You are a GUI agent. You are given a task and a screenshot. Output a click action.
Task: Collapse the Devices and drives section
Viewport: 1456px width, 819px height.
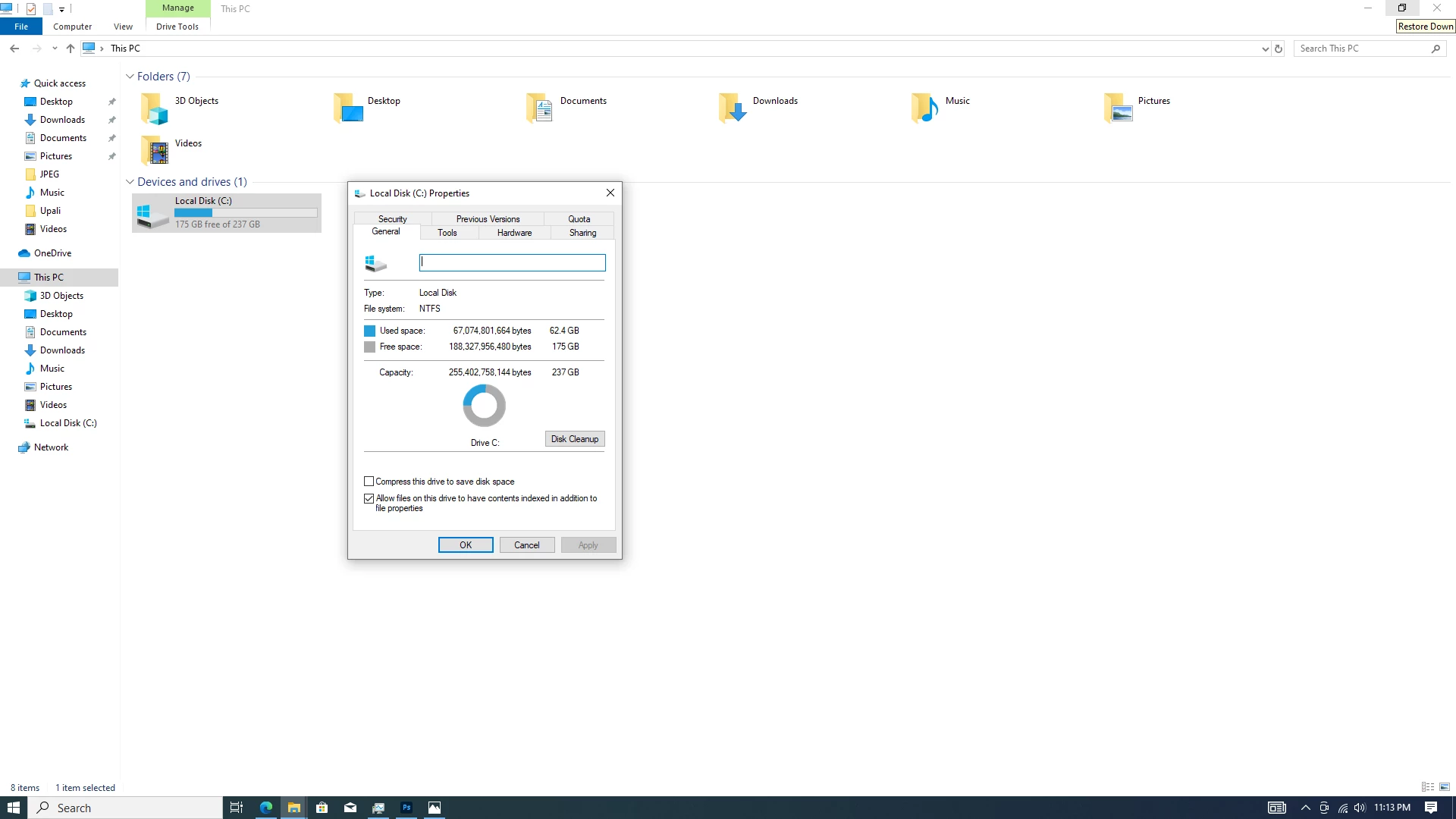(130, 182)
